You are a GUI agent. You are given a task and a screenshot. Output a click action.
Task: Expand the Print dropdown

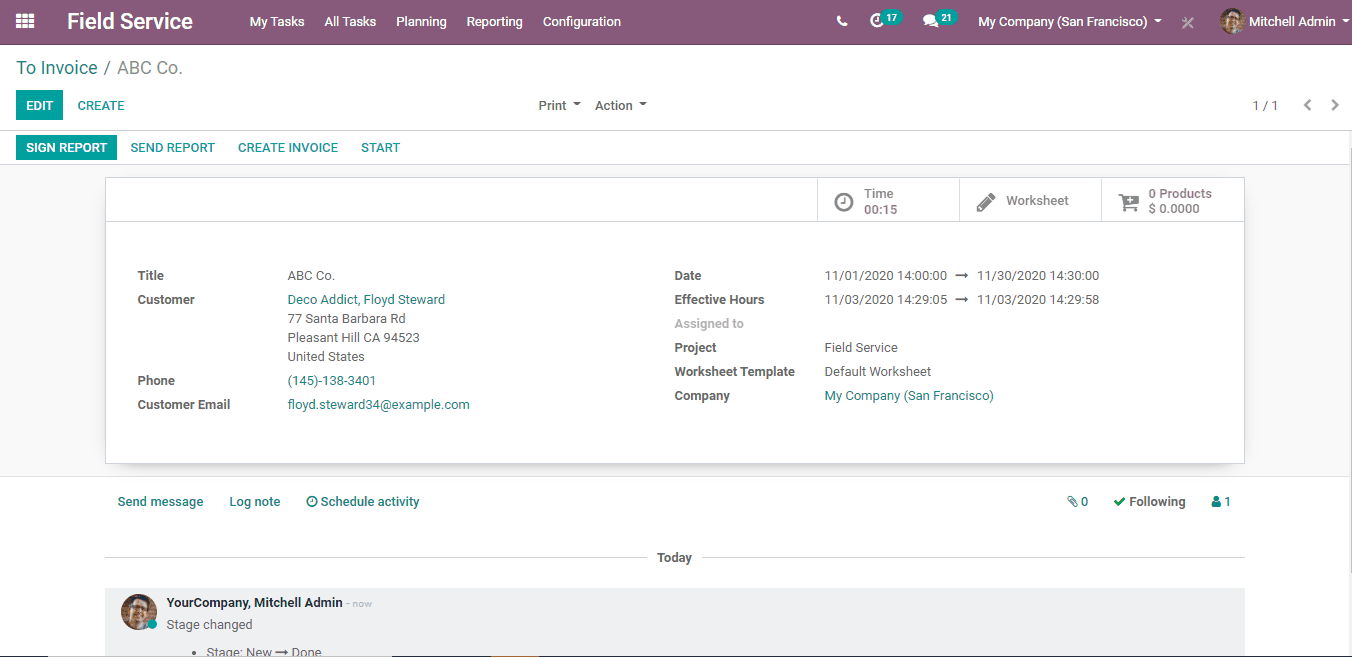click(x=559, y=105)
